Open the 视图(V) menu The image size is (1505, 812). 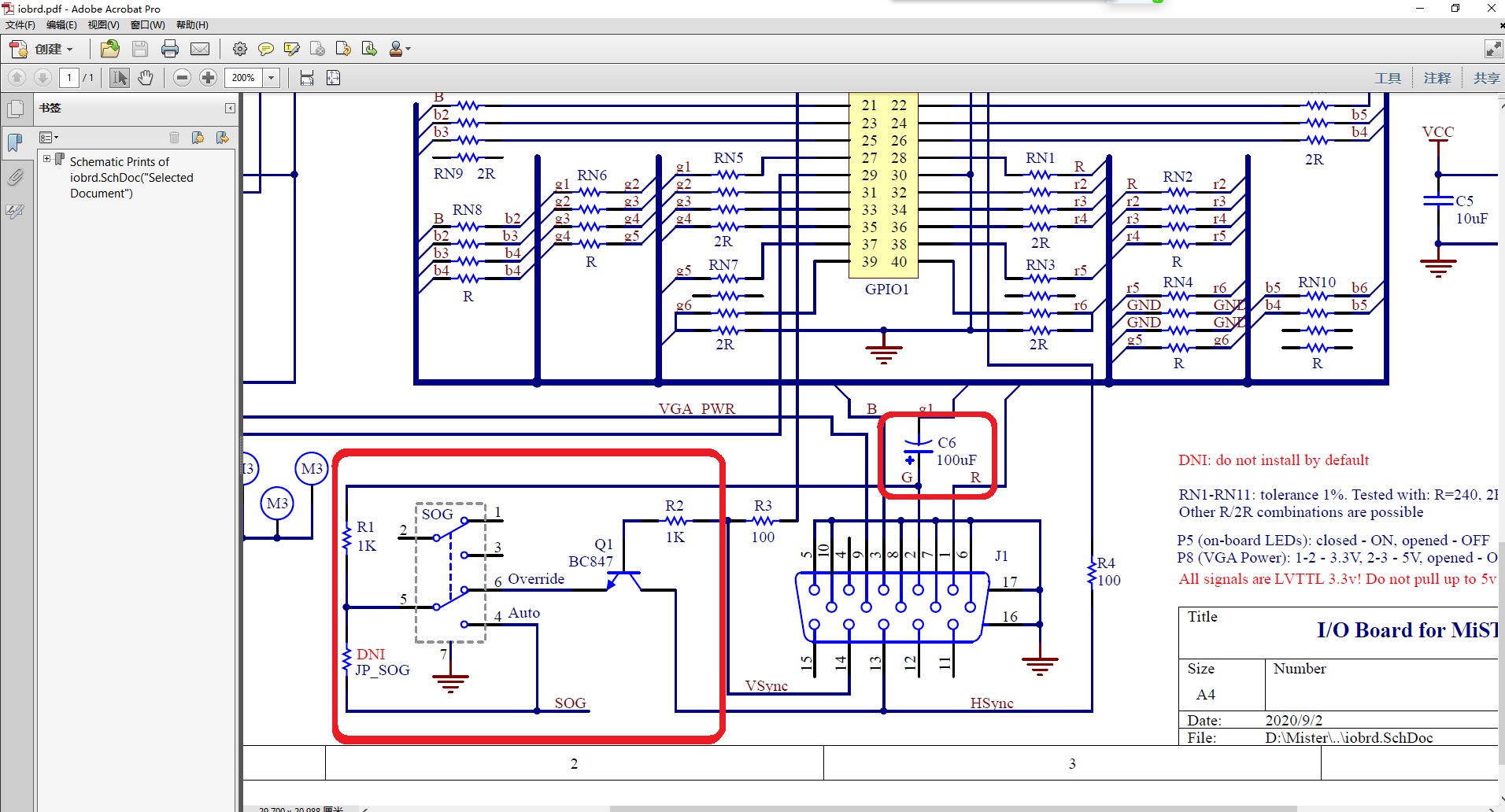(x=103, y=25)
